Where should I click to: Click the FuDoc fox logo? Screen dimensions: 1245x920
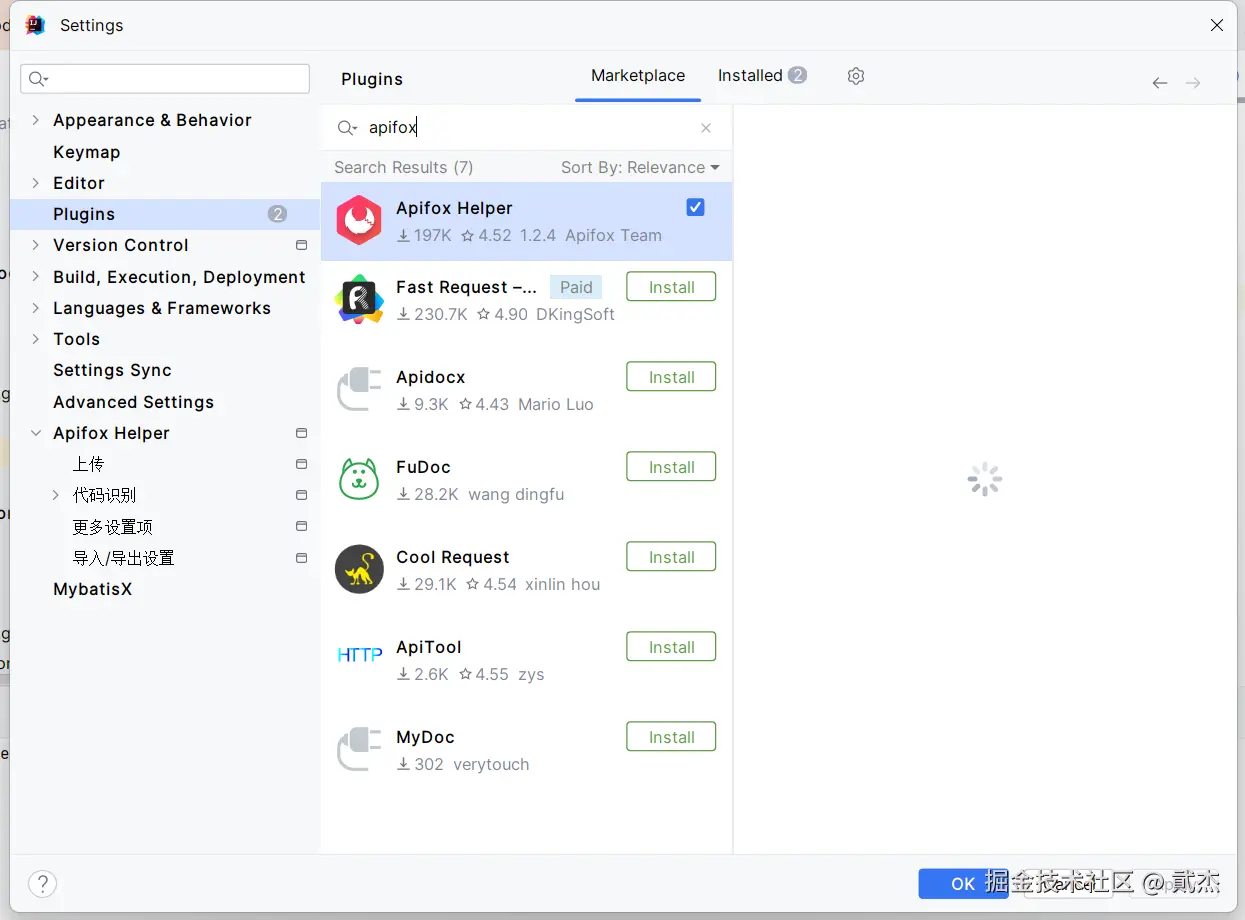(x=359, y=479)
